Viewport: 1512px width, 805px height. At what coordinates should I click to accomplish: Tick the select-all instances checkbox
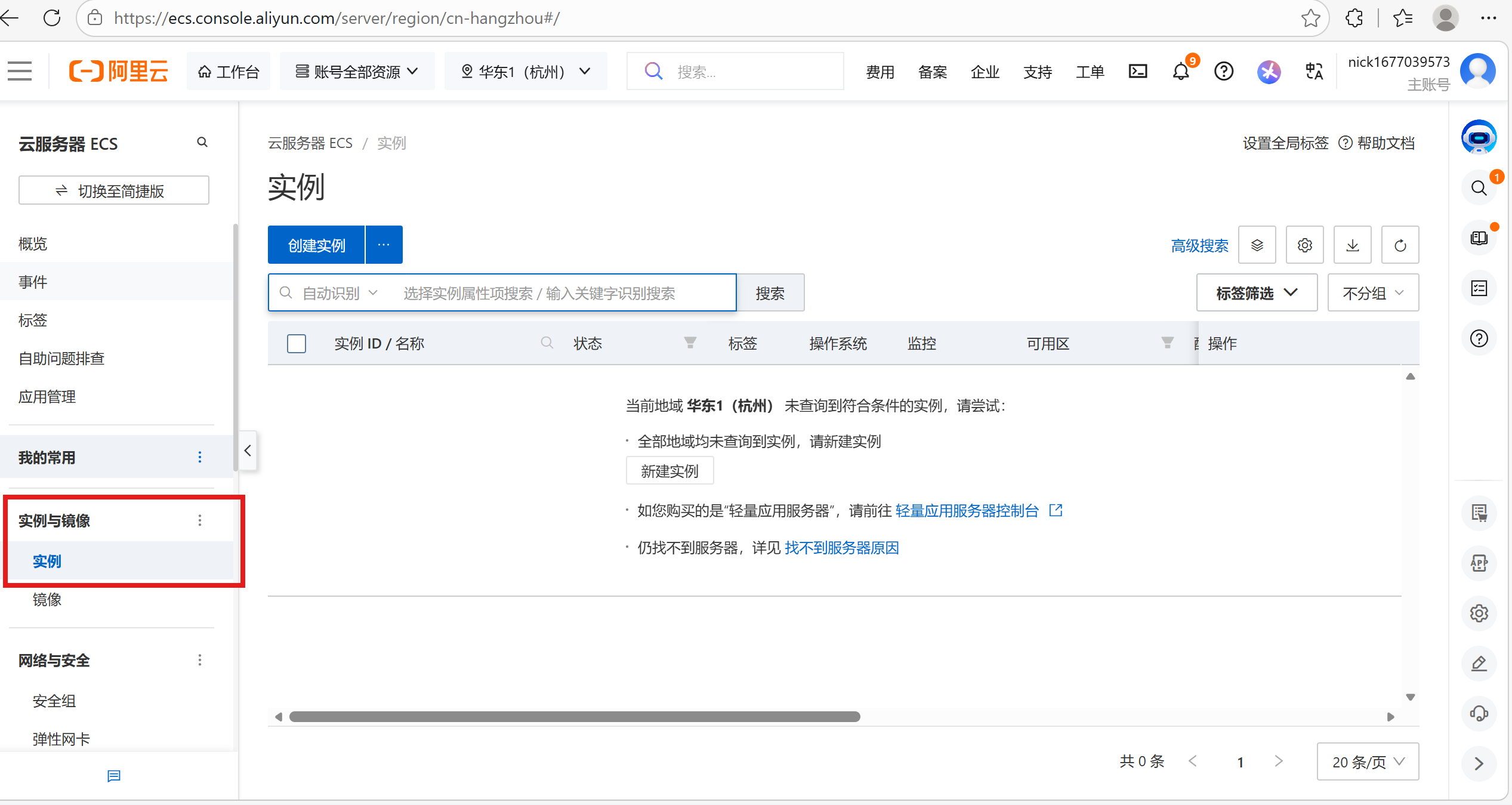point(297,344)
